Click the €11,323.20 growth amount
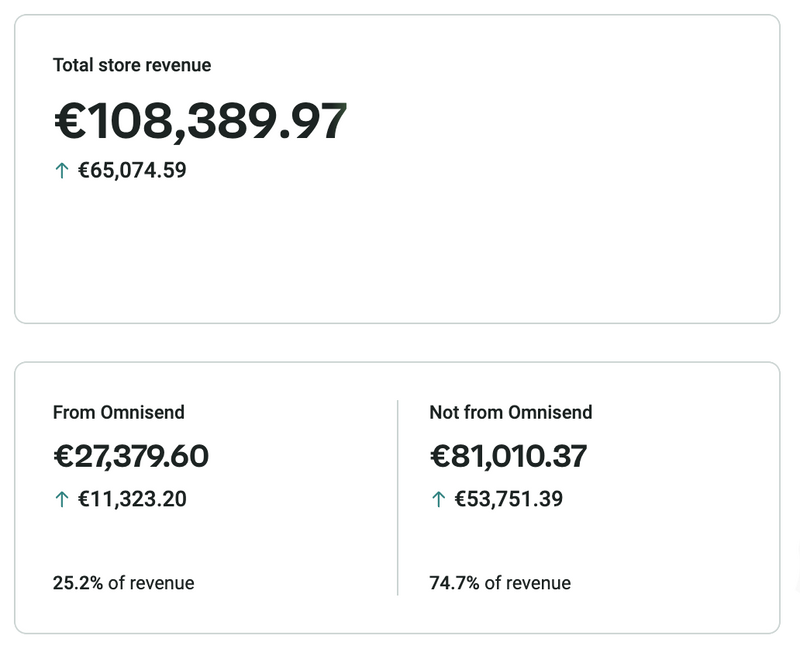Viewport: 800px width, 656px height. point(132,499)
